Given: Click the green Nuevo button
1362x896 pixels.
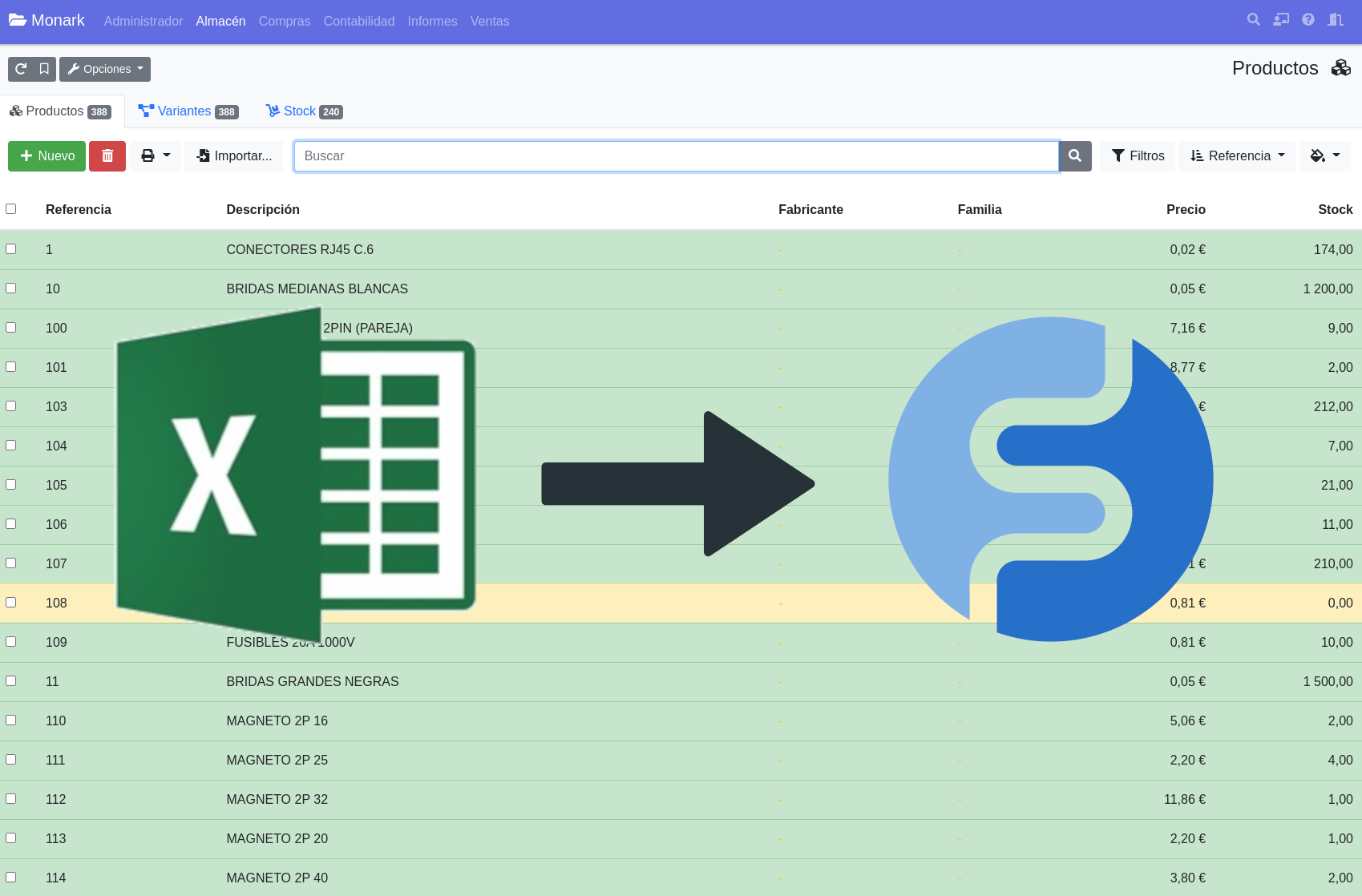Looking at the screenshot, I should point(47,155).
